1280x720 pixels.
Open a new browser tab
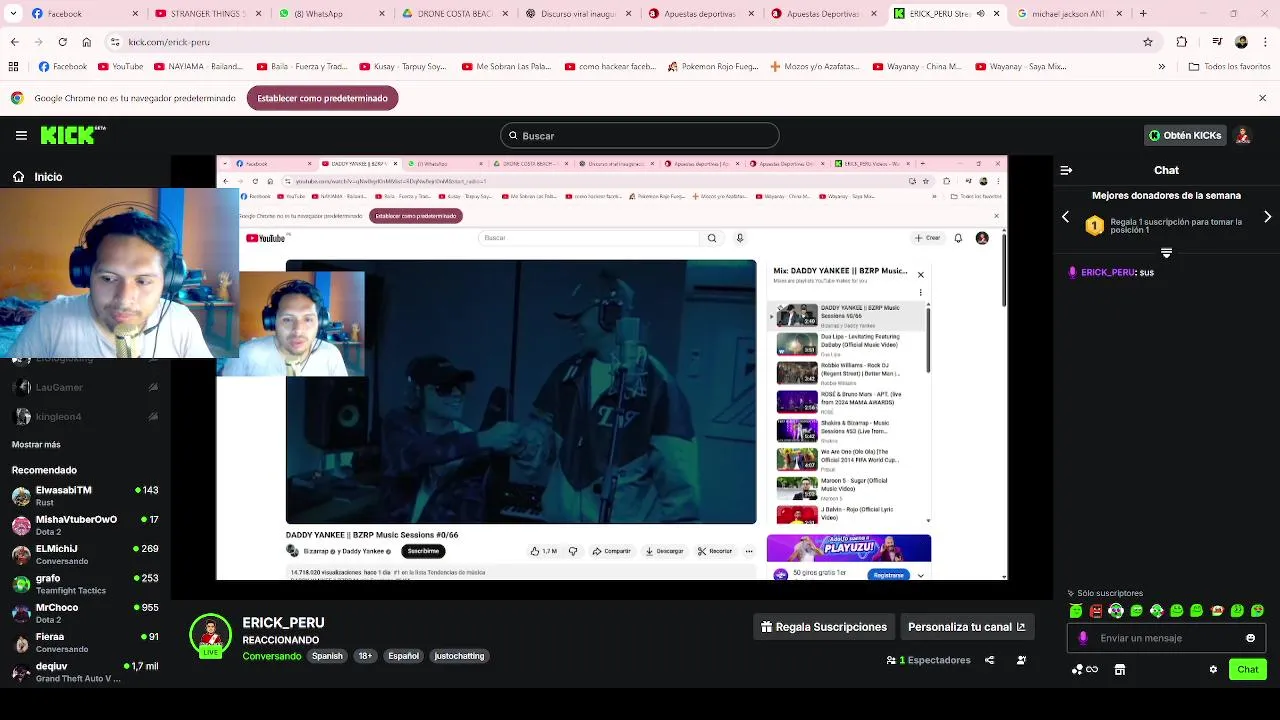(x=1143, y=14)
